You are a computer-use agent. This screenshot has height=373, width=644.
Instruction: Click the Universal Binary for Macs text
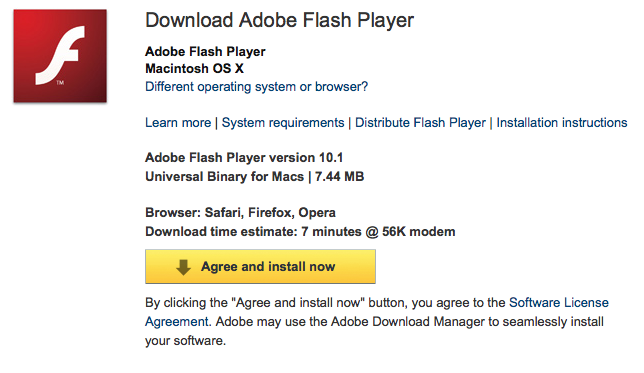coord(224,177)
